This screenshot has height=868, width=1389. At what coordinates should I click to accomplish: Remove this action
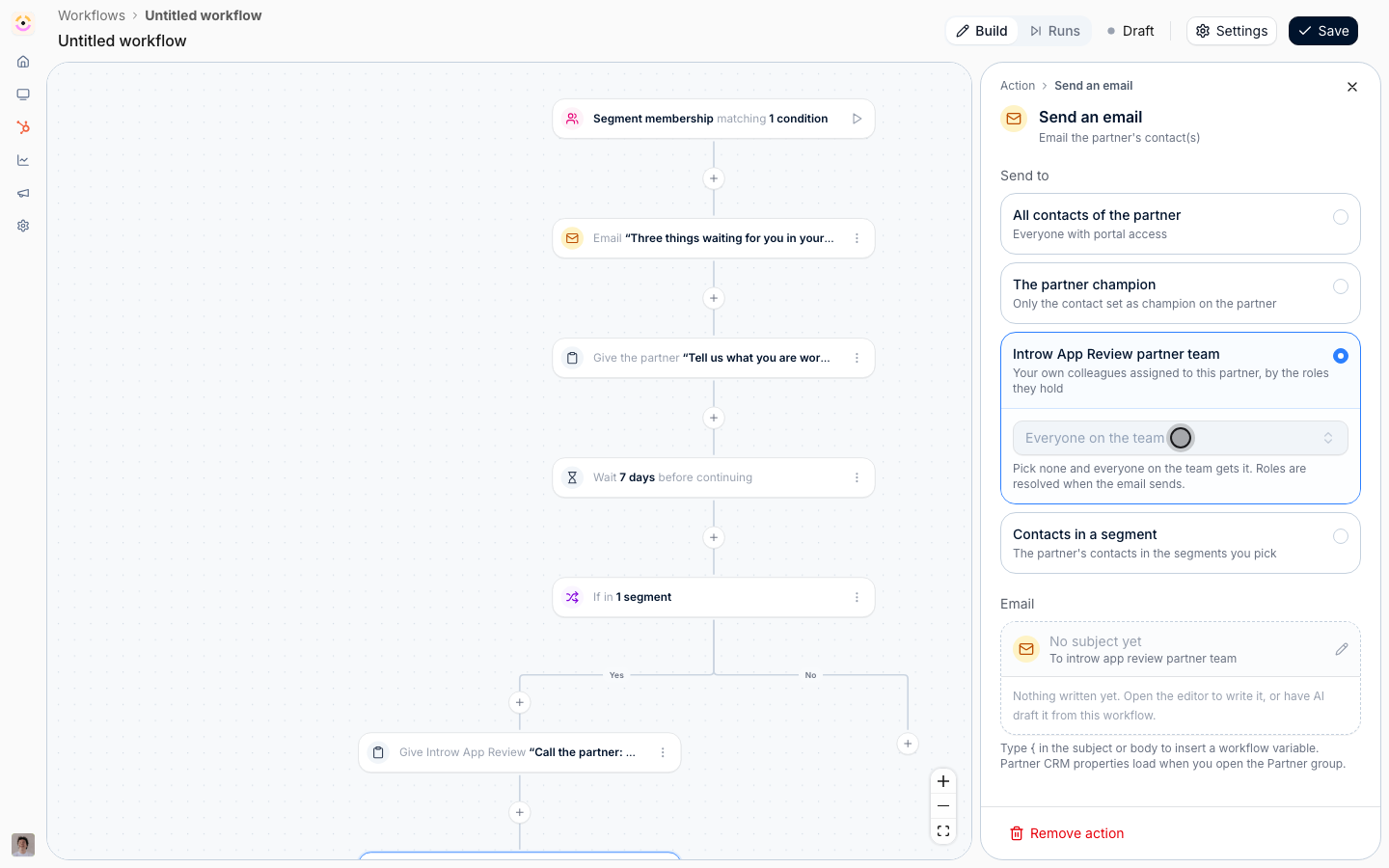tap(1067, 833)
